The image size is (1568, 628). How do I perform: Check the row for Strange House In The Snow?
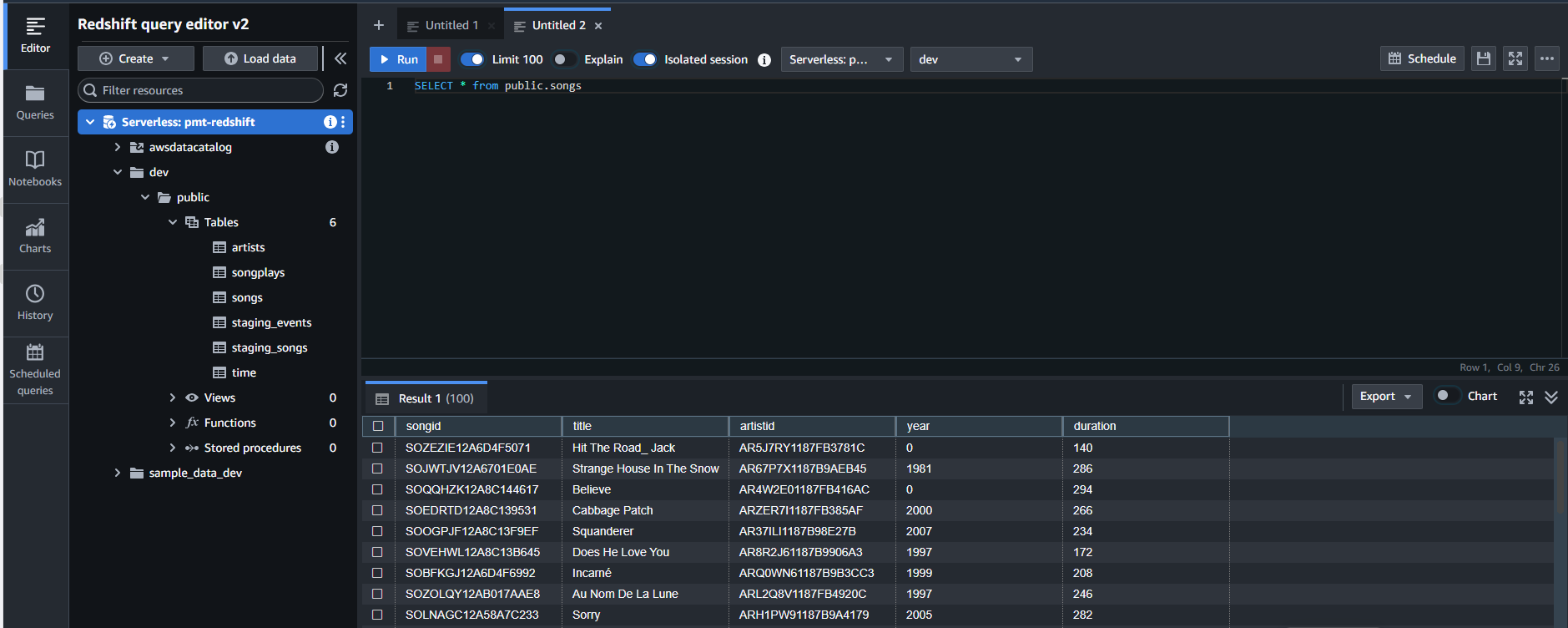377,468
